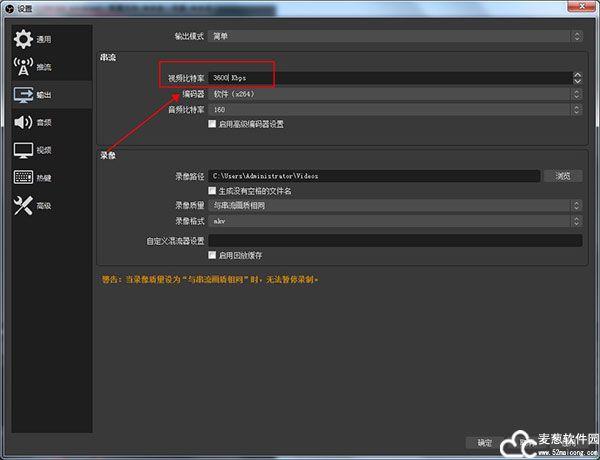Click the 高级 (Advanced) wrench icon
The image size is (600, 460).
23,205
